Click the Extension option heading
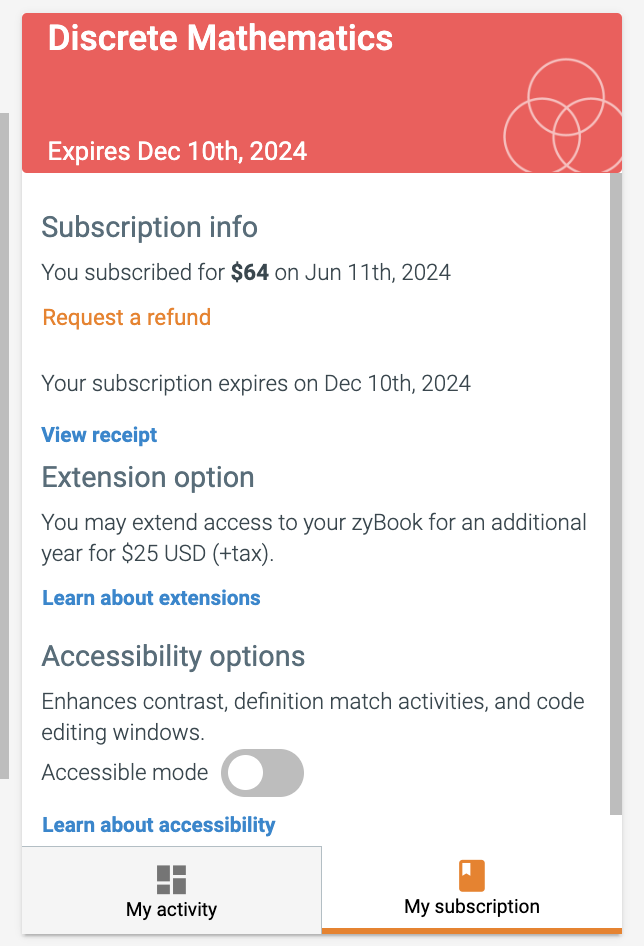 [148, 477]
